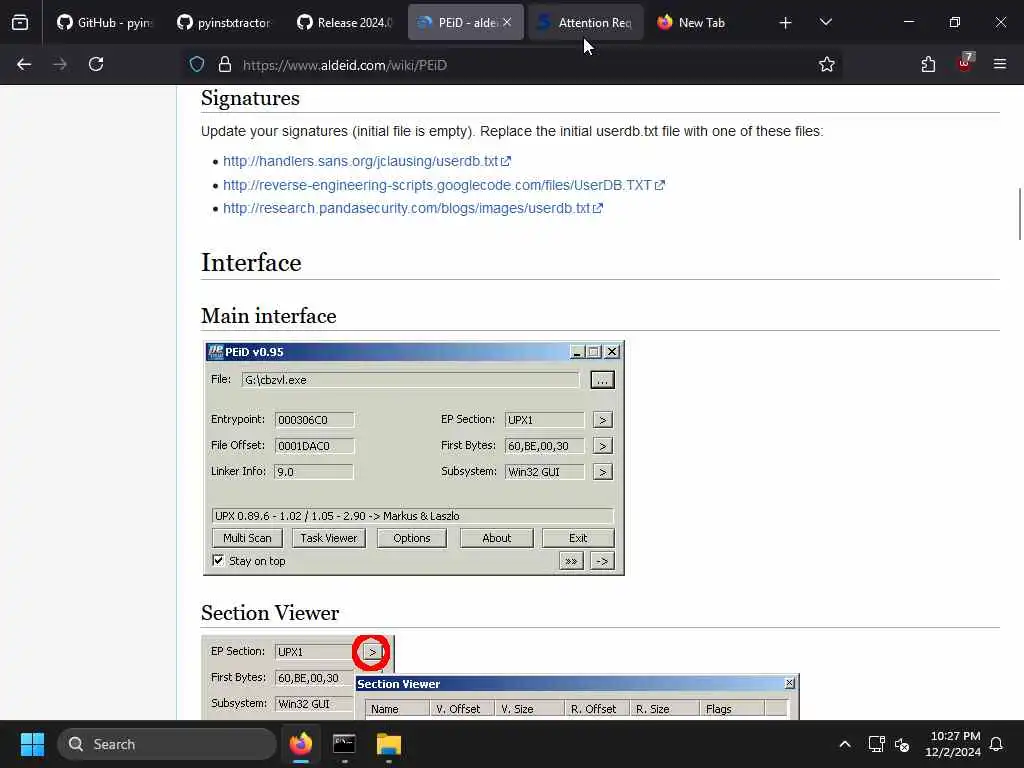This screenshot has height=768, width=1024.
Task: Open the tracking protection shield icon
Action: click(x=197, y=65)
